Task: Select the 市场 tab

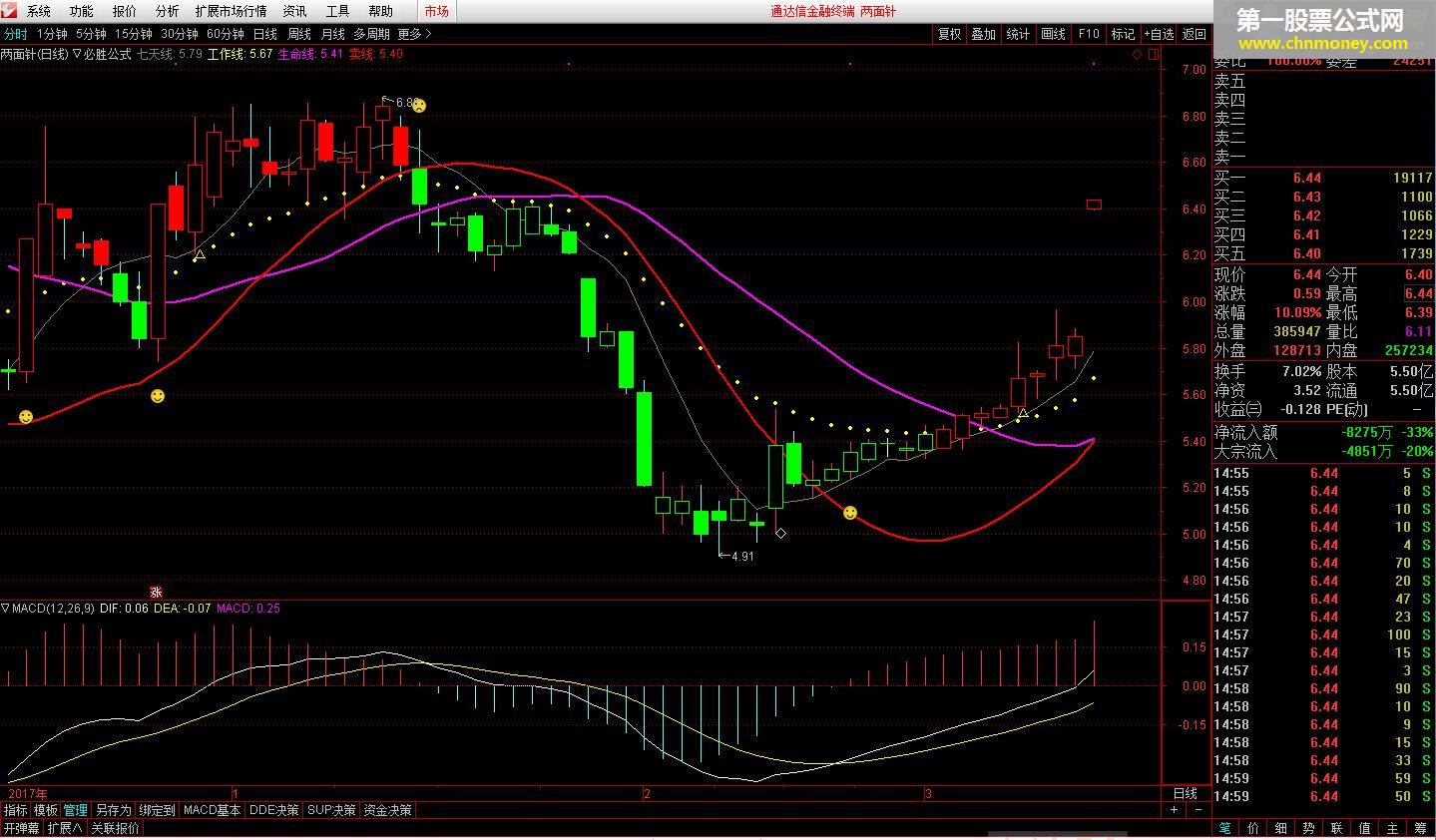Action: pos(436,11)
